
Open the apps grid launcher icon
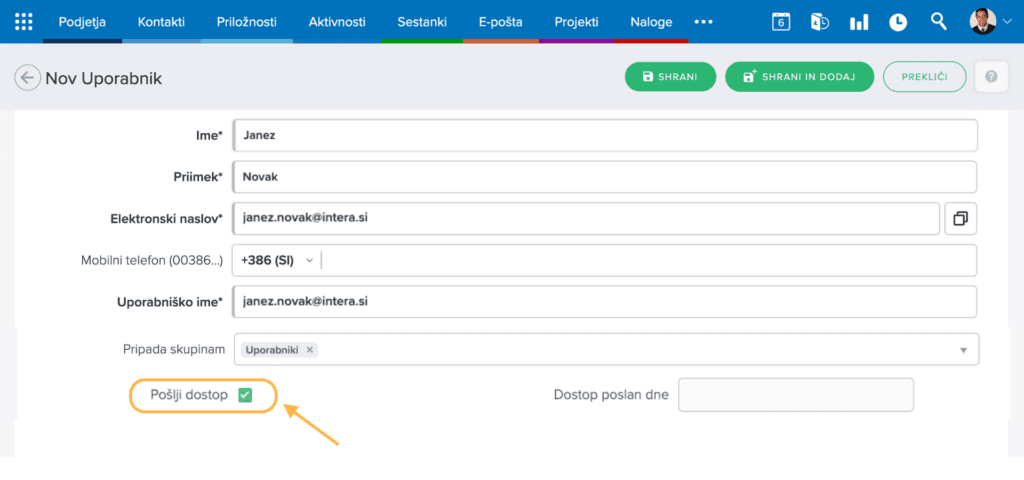click(x=24, y=21)
